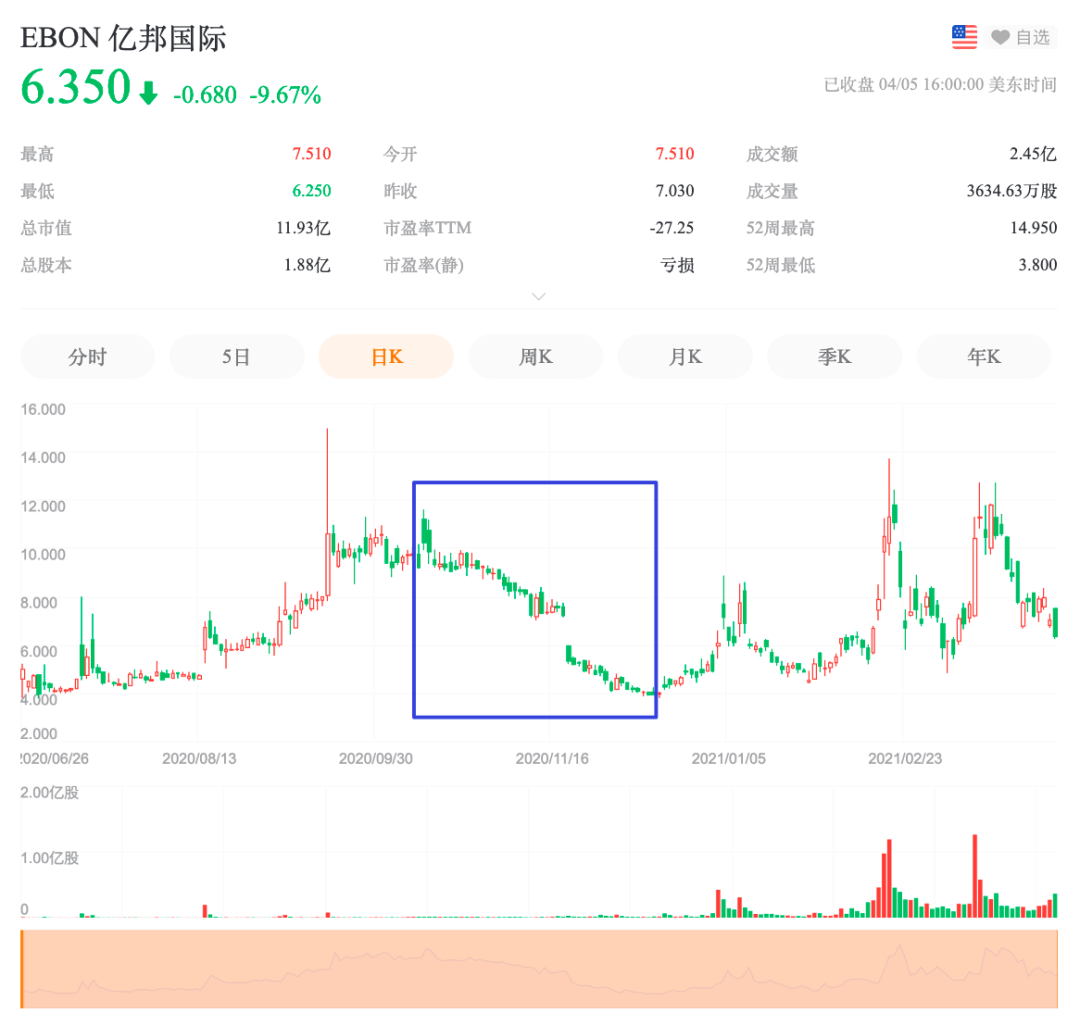Select the 日K tab
This screenshot has width=1080, height=1026.
pyautogui.click(x=386, y=356)
